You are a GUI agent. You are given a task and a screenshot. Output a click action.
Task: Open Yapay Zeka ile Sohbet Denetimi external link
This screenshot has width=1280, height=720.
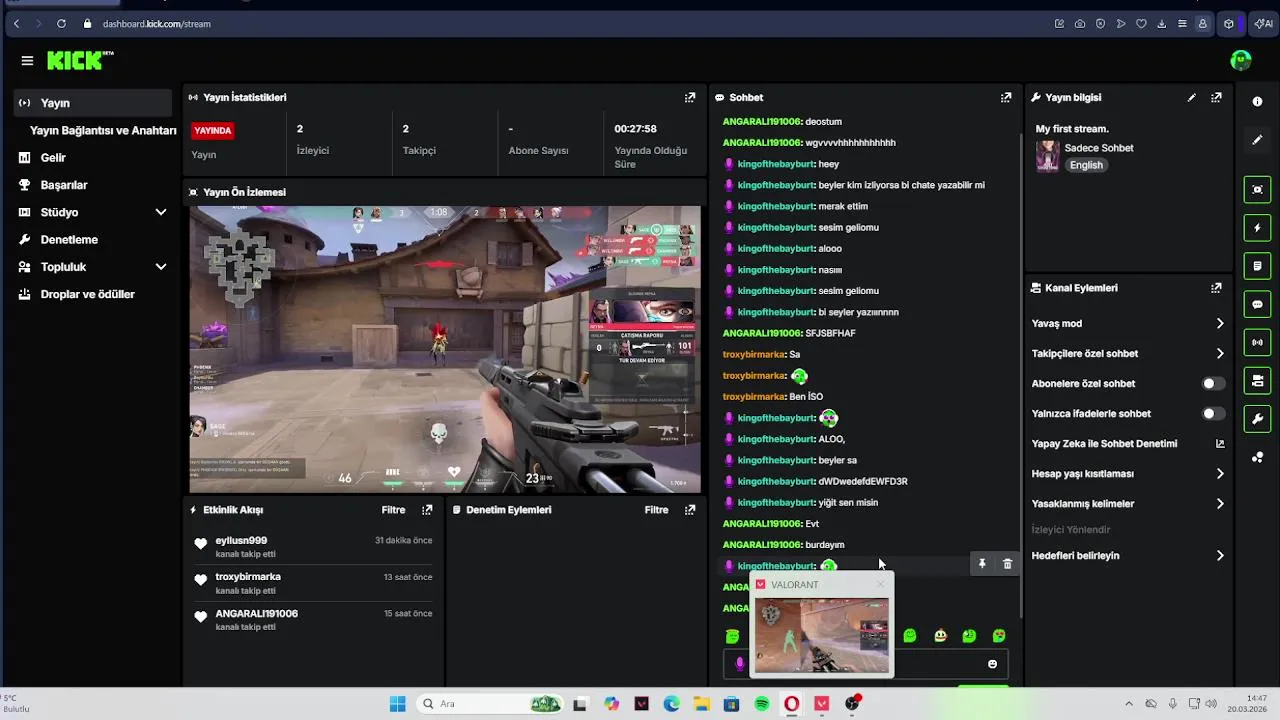[1220, 444]
